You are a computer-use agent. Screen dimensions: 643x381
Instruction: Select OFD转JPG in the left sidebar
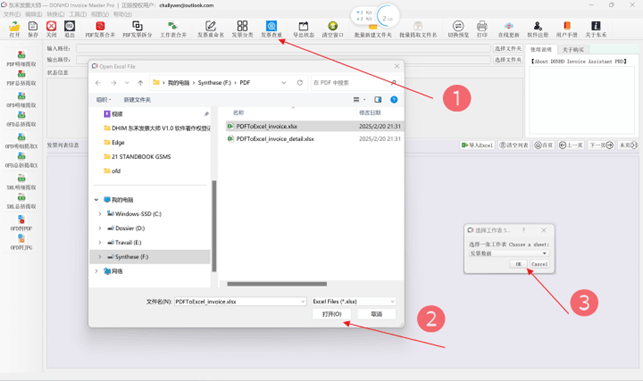pos(21,242)
